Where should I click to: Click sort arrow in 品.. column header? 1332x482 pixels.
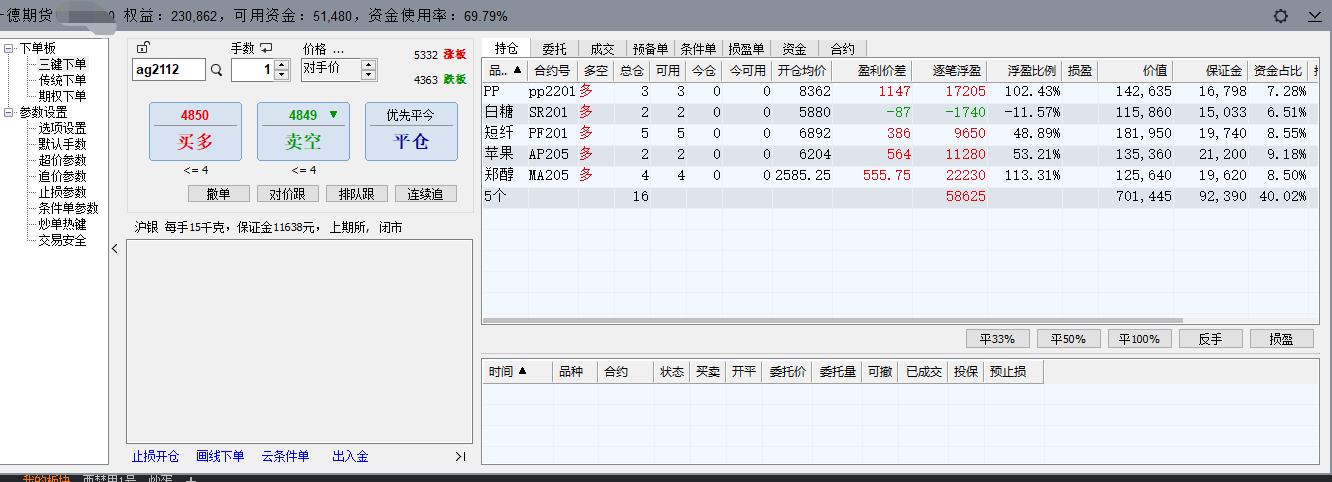(518, 71)
